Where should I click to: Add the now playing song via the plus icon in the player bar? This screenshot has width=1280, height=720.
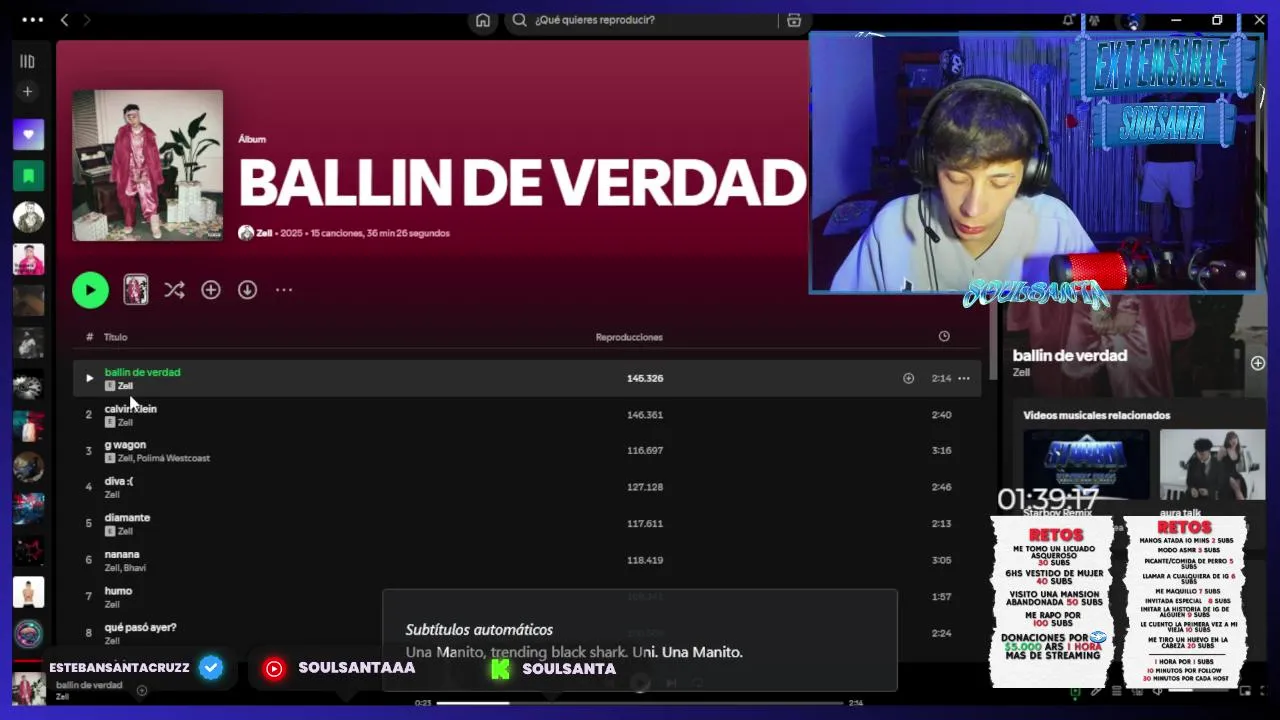142,690
